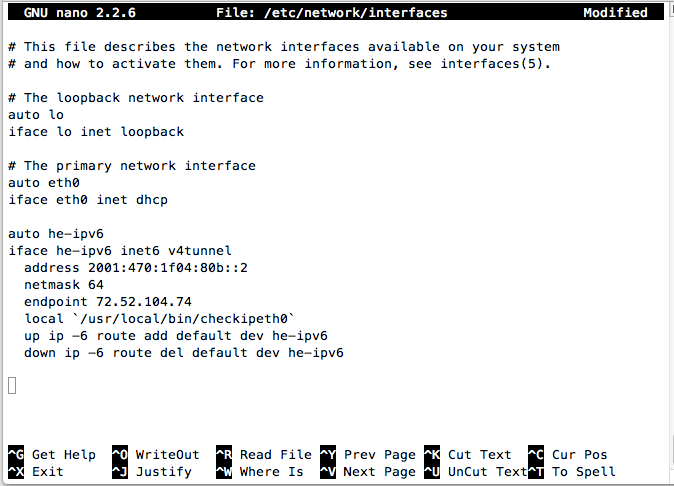
Task: Place cursor on the endpoint 72.52.104.74 line
Action: pos(108,301)
